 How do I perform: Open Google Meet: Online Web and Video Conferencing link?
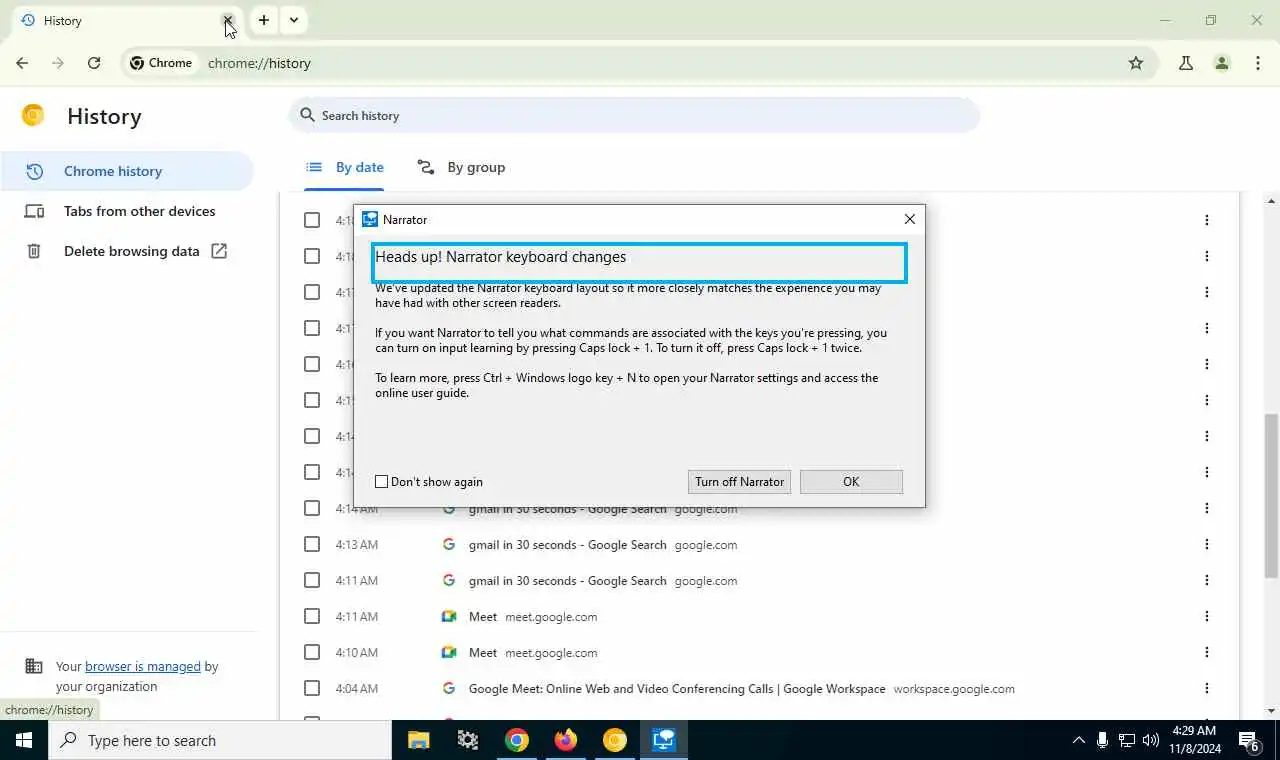tap(677, 688)
